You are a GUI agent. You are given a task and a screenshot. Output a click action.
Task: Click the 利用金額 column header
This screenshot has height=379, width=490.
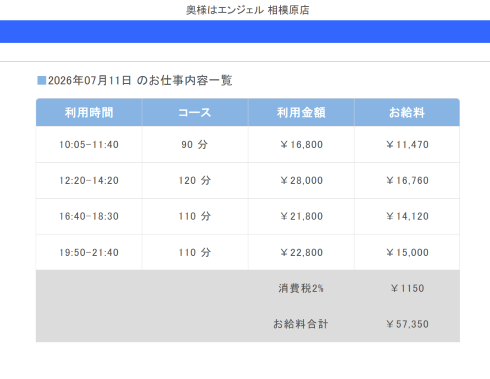click(x=301, y=112)
